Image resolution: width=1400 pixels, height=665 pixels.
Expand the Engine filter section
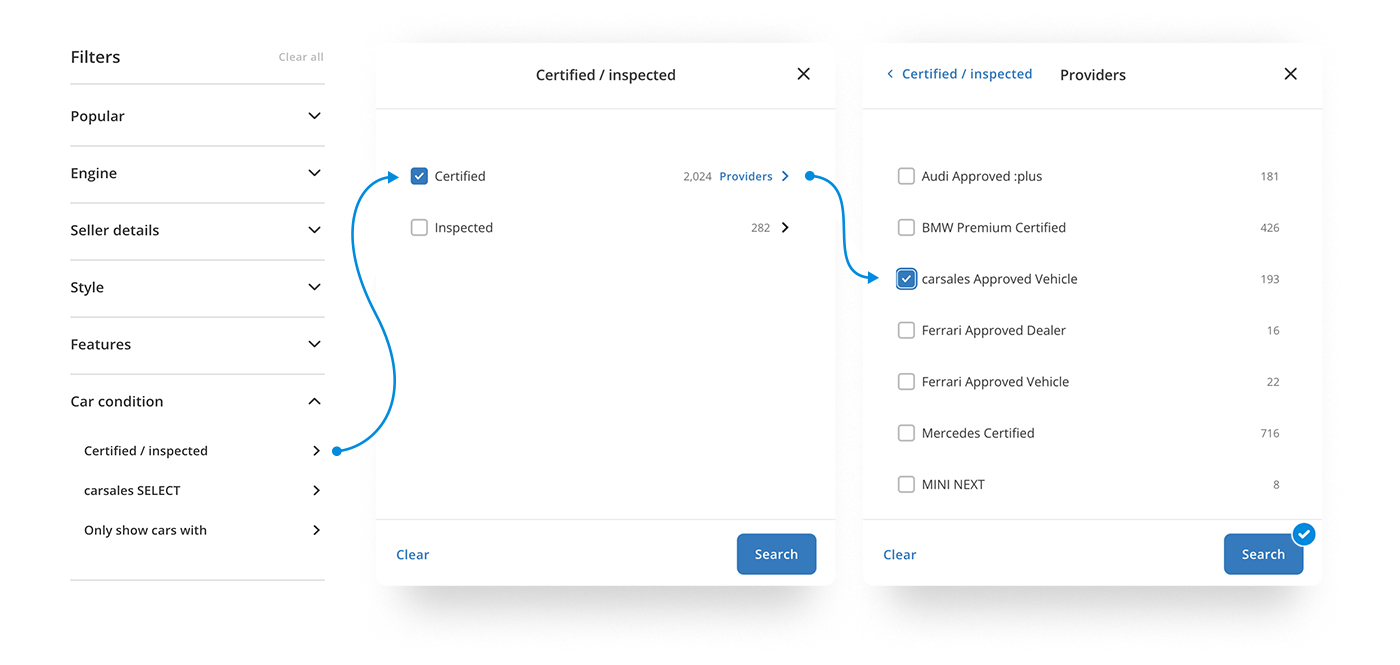pyautogui.click(x=314, y=173)
